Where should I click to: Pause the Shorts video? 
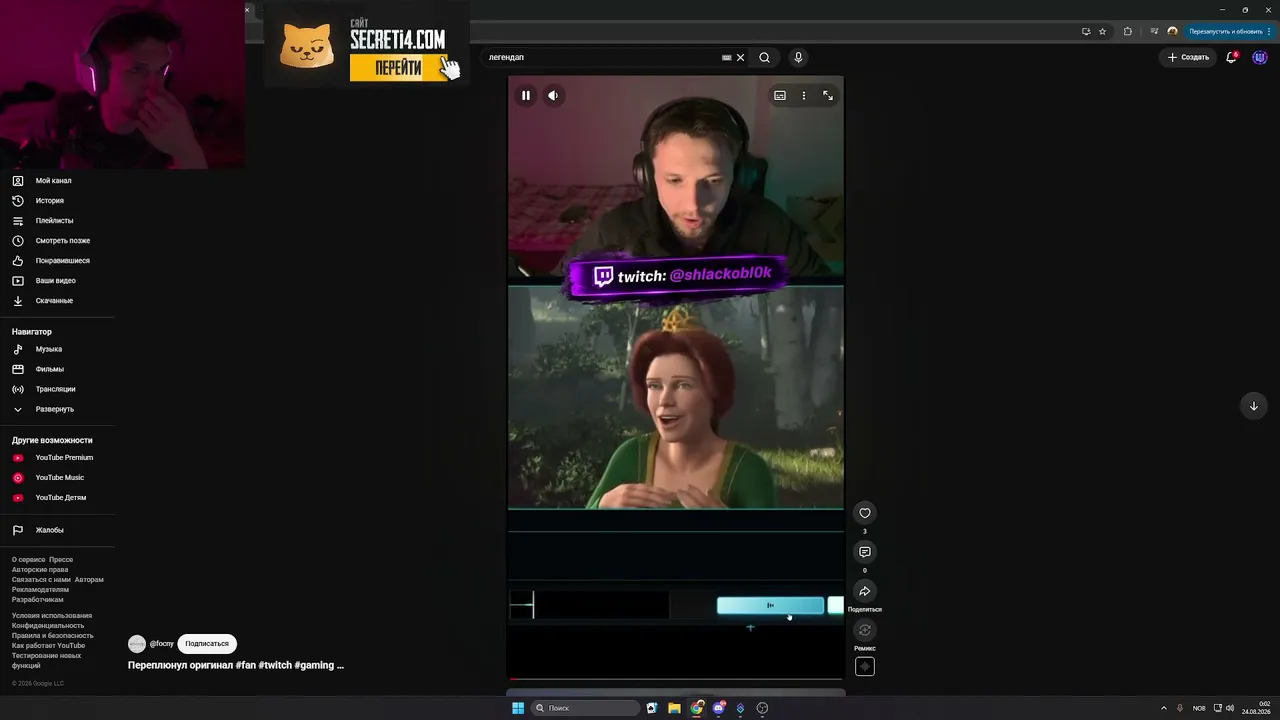point(526,96)
